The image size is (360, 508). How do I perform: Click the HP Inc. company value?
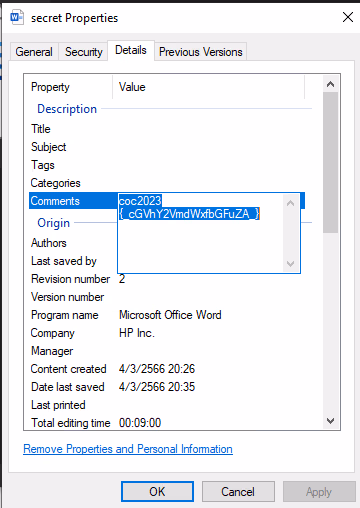137,333
